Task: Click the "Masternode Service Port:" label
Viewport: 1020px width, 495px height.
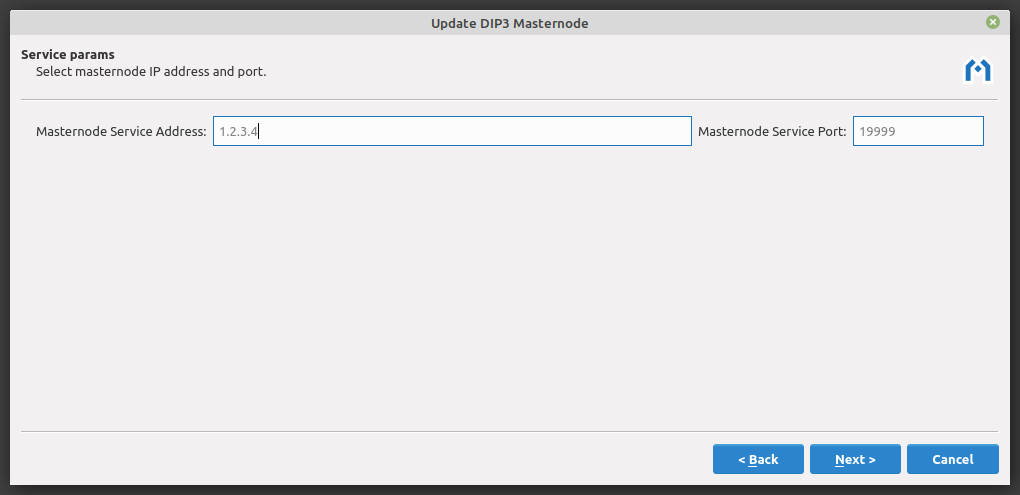Action: (x=772, y=131)
